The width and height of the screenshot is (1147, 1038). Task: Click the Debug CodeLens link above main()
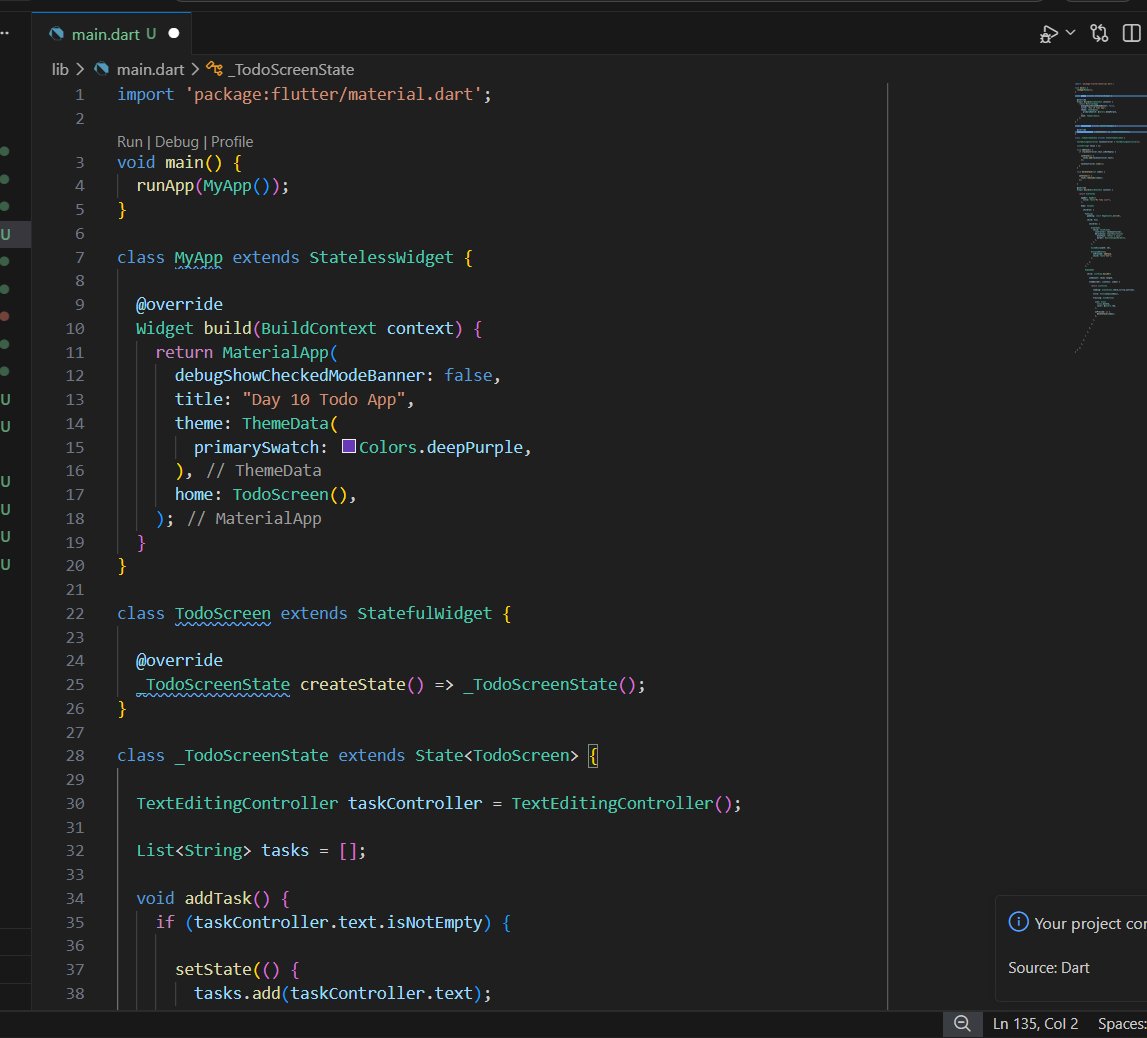[x=176, y=142]
